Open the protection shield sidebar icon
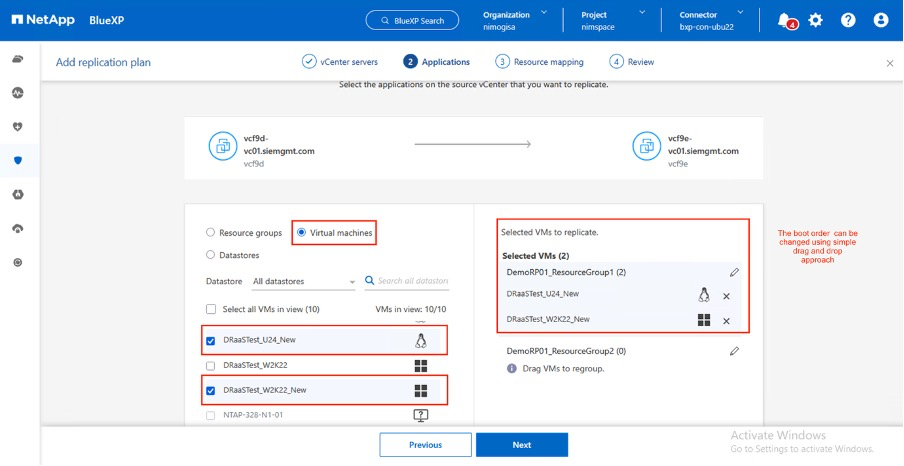 18,160
